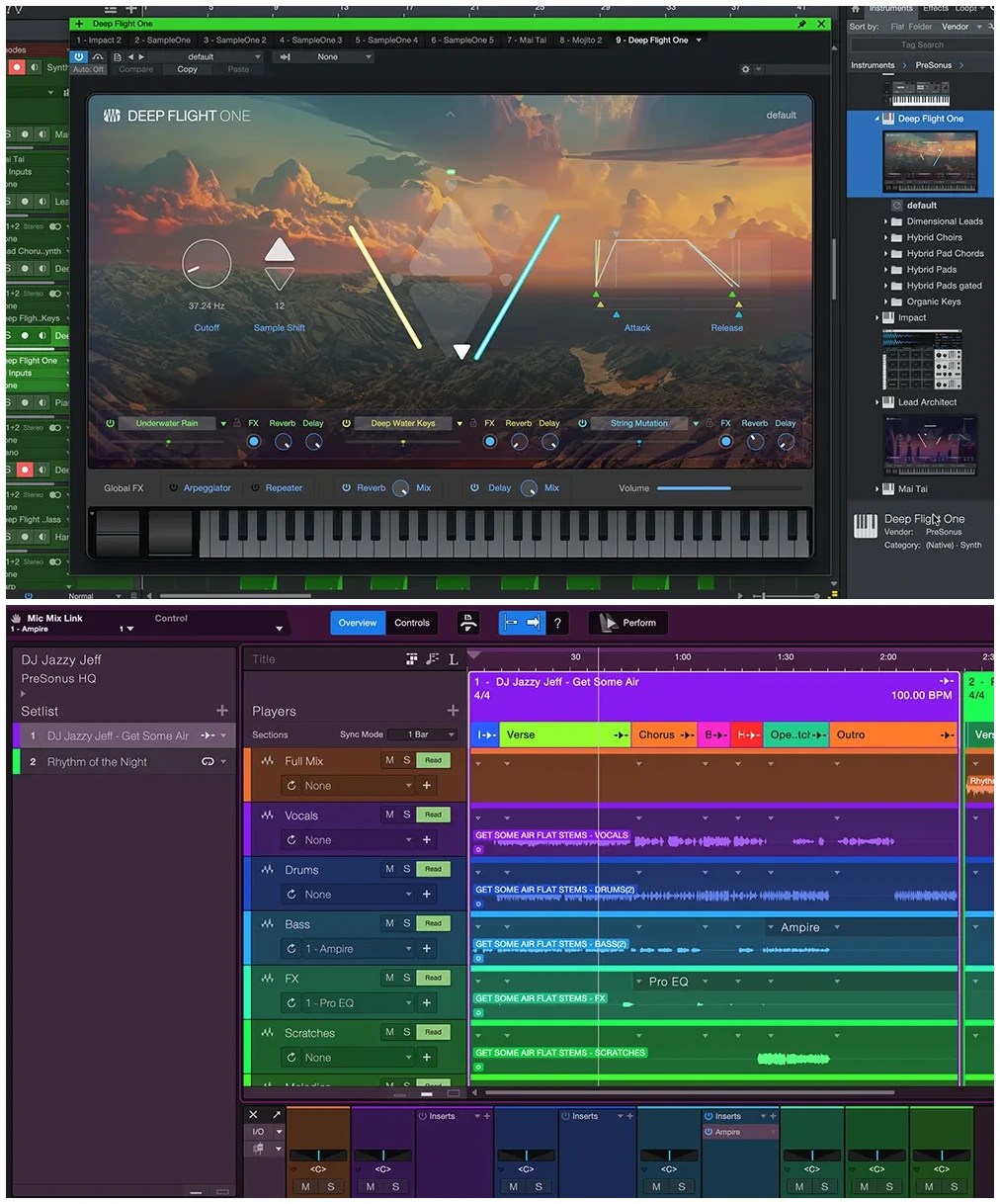Toggle the global Delay power button
Screen dimensions: 1000x1204
(474, 488)
